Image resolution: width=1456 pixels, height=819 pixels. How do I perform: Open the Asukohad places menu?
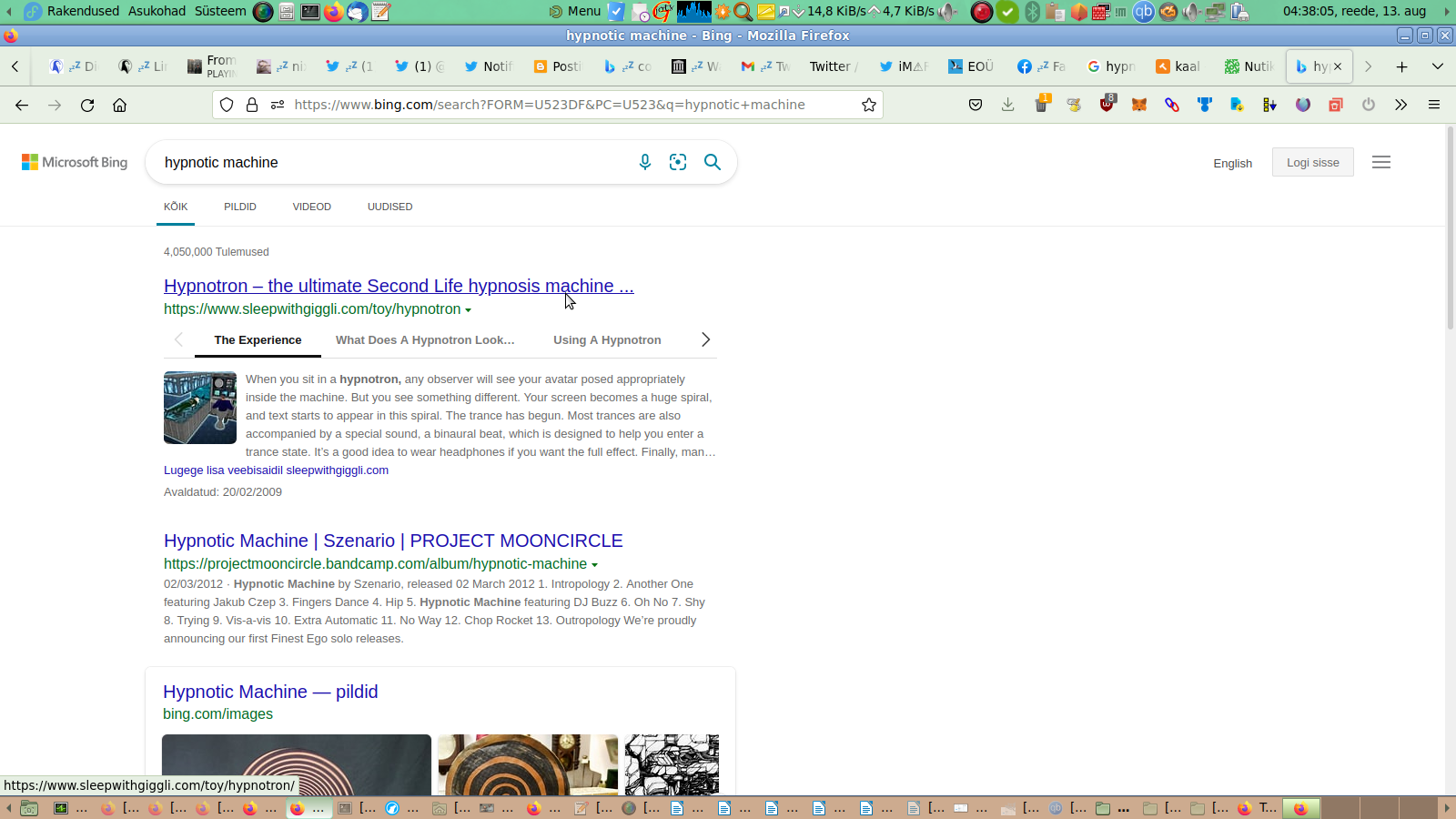[x=157, y=11]
